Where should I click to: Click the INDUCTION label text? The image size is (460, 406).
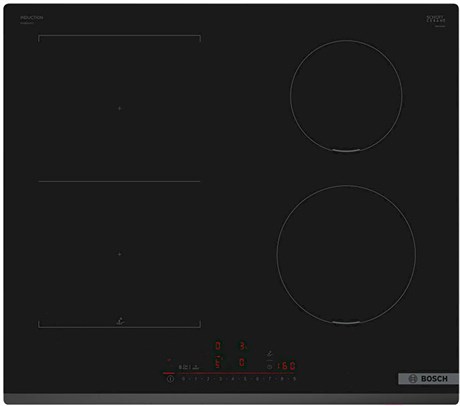point(32,18)
